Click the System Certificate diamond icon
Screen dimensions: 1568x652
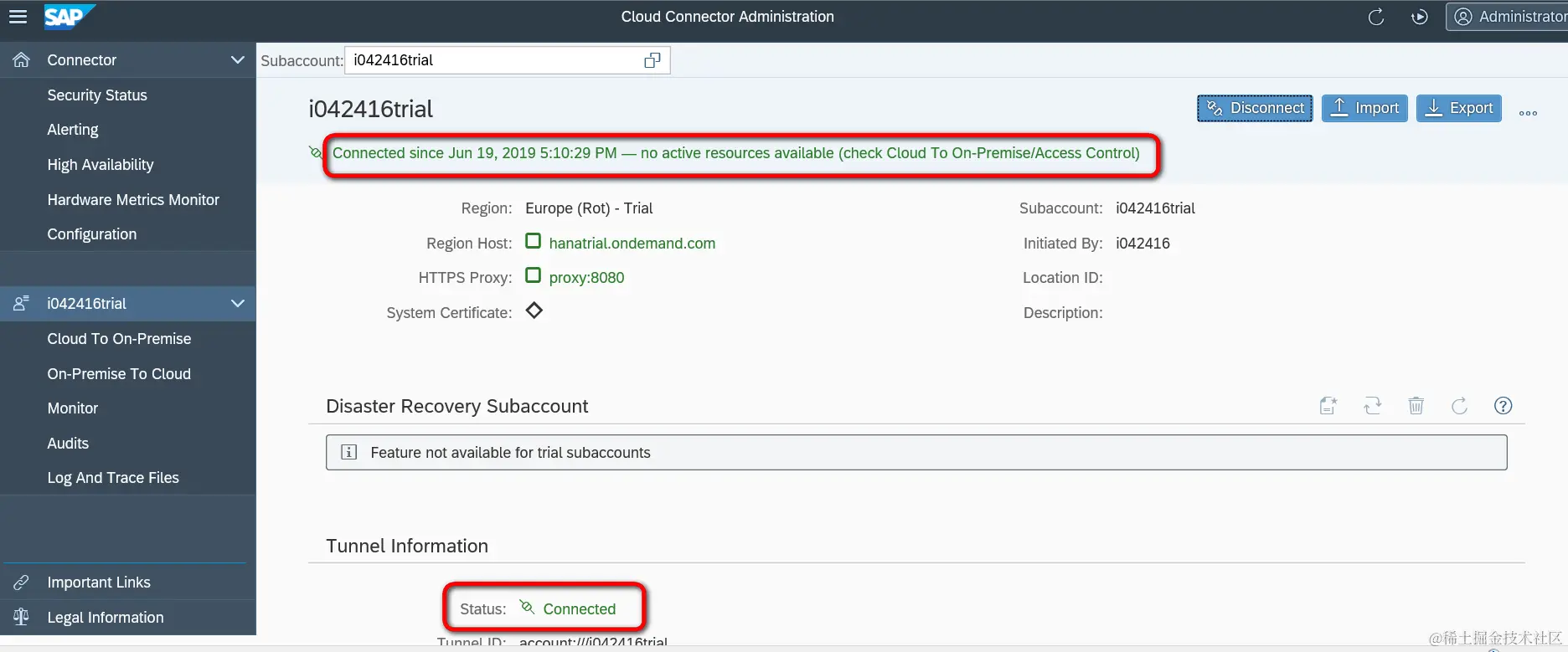534,311
